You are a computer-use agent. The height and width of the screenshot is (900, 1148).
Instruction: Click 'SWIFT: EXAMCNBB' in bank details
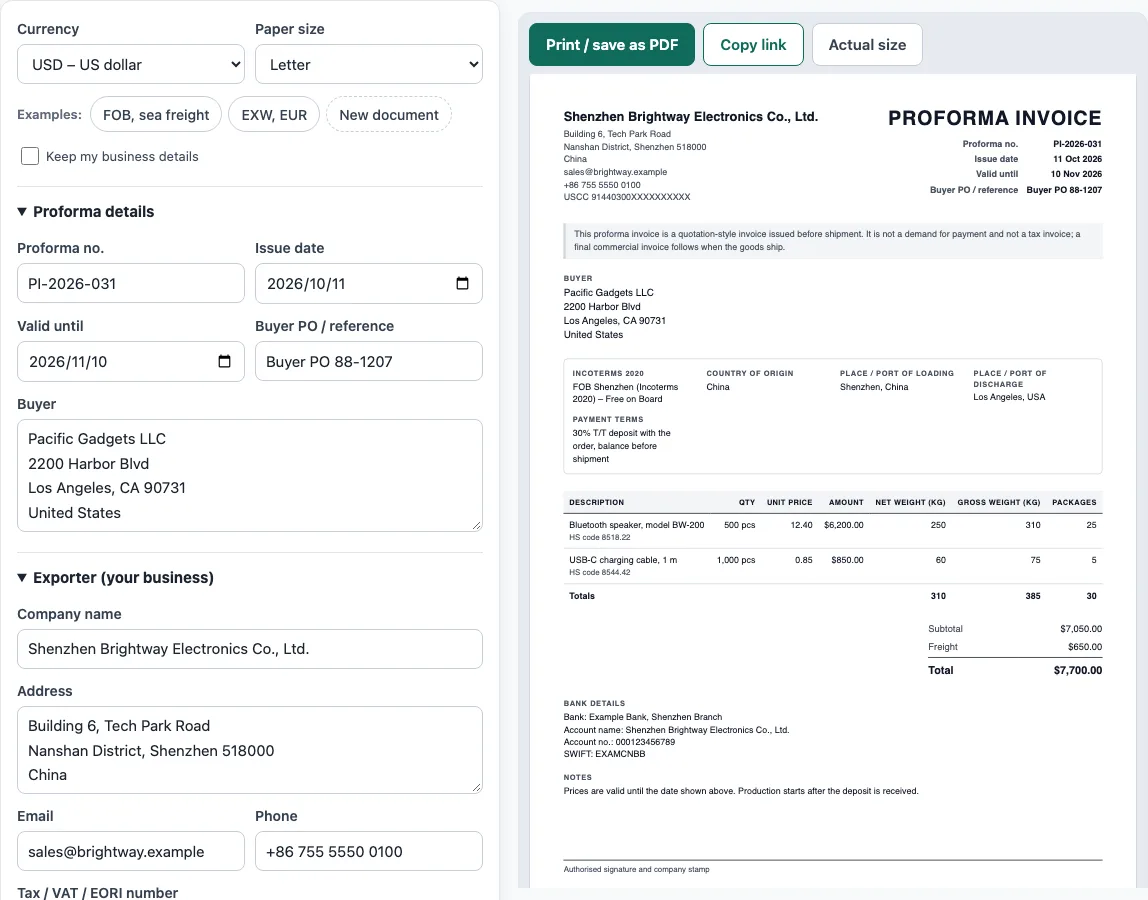[x=604, y=754]
